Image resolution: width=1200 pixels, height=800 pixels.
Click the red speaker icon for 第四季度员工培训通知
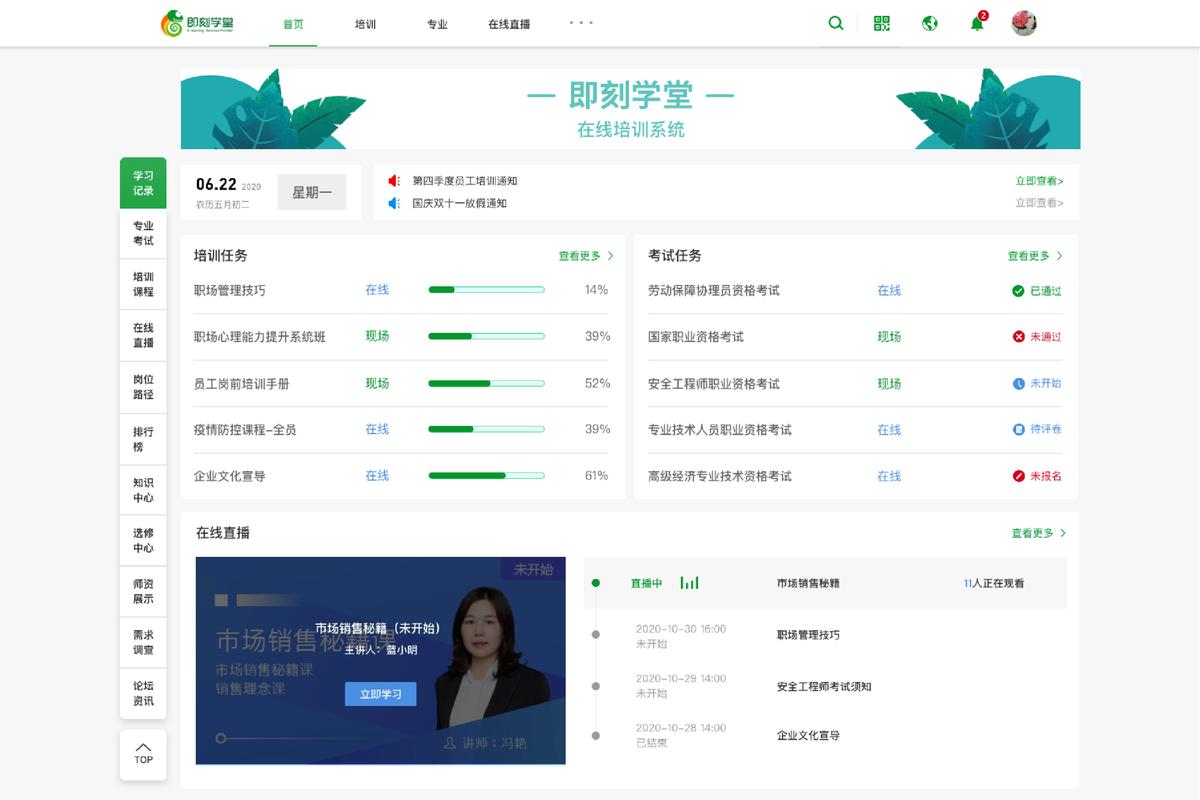click(394, 181)
